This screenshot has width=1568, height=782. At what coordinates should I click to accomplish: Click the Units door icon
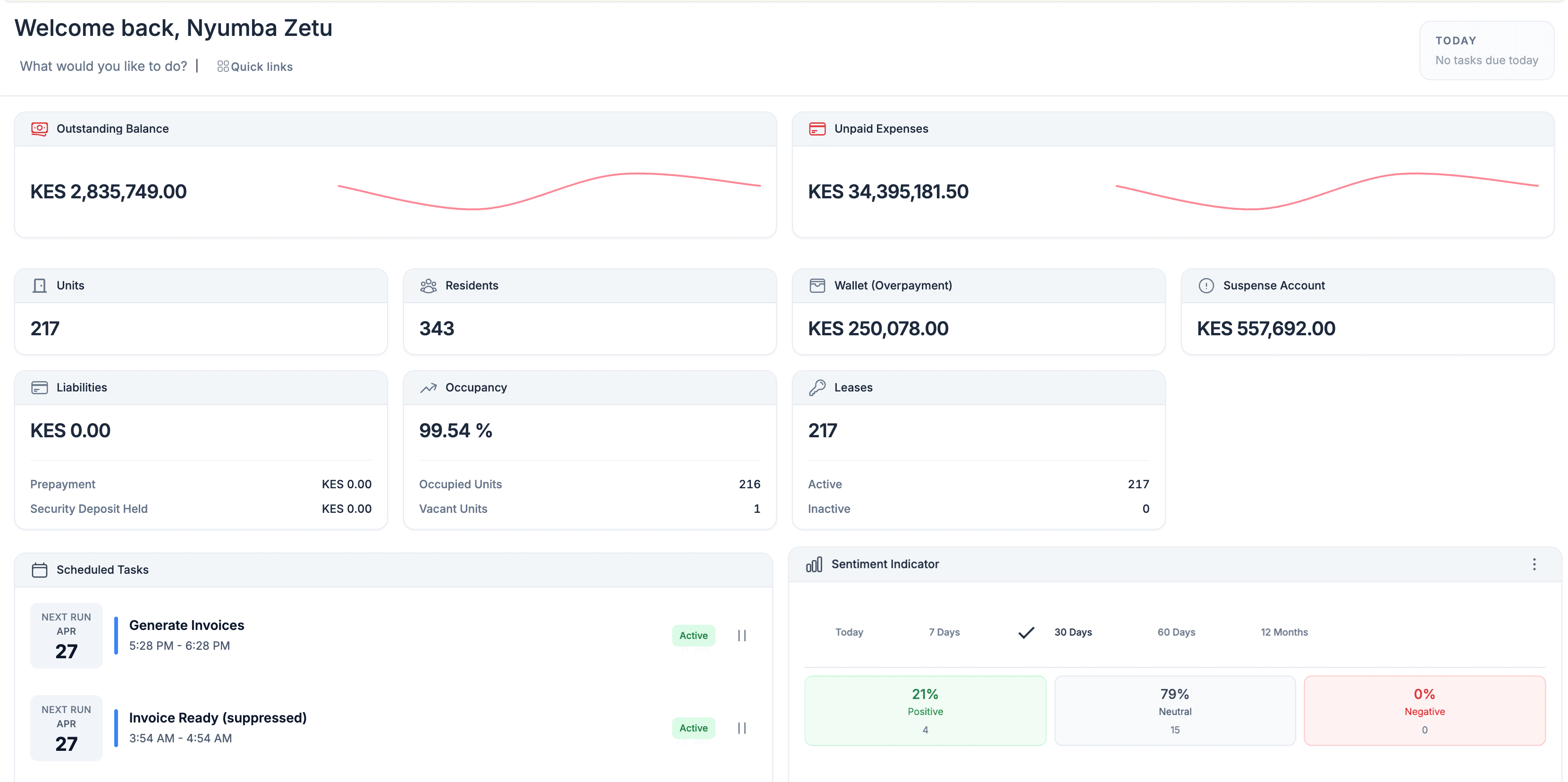click(x=39, y=285)
